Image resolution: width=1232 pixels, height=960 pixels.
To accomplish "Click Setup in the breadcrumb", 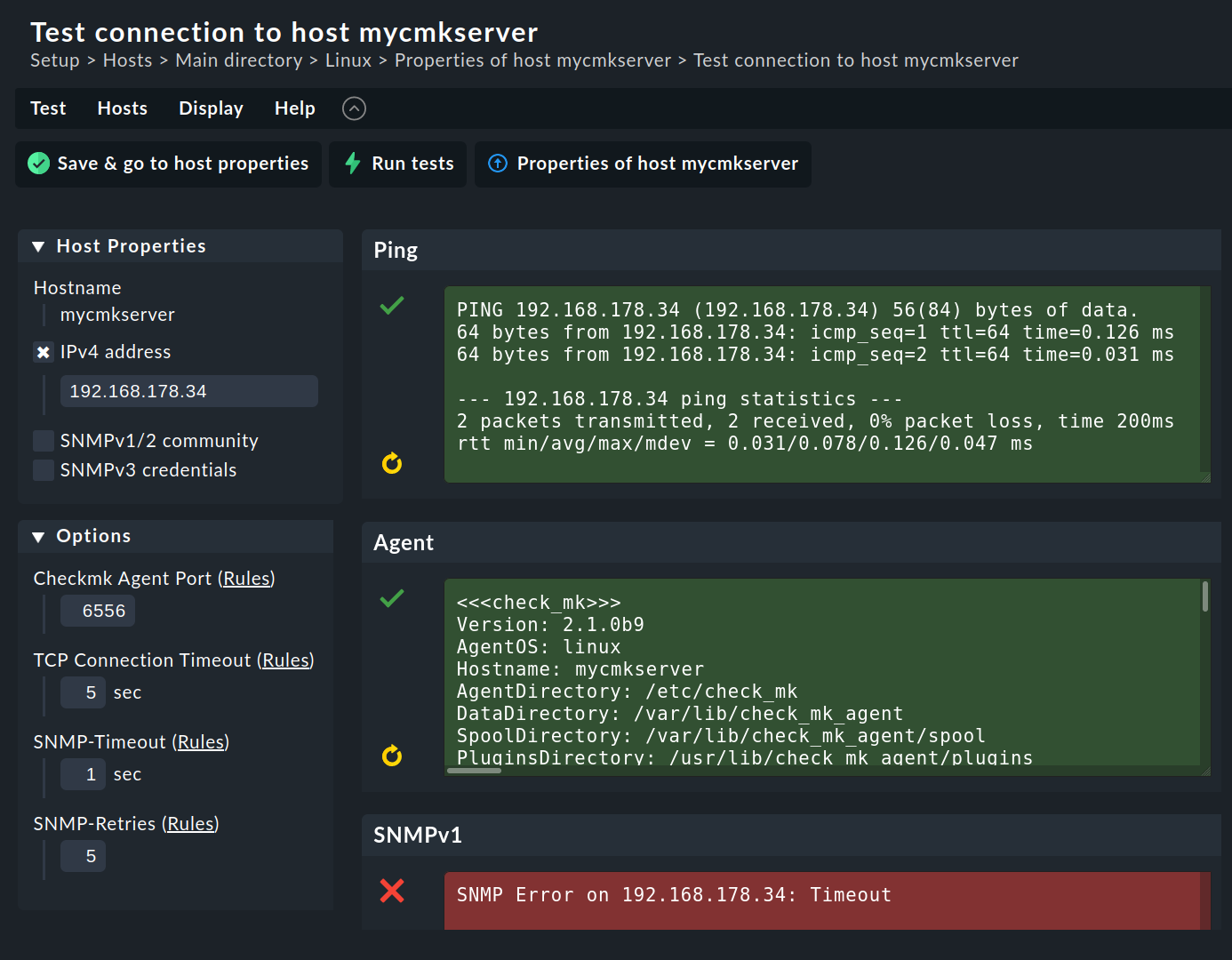I will click(x=55, y=60).
